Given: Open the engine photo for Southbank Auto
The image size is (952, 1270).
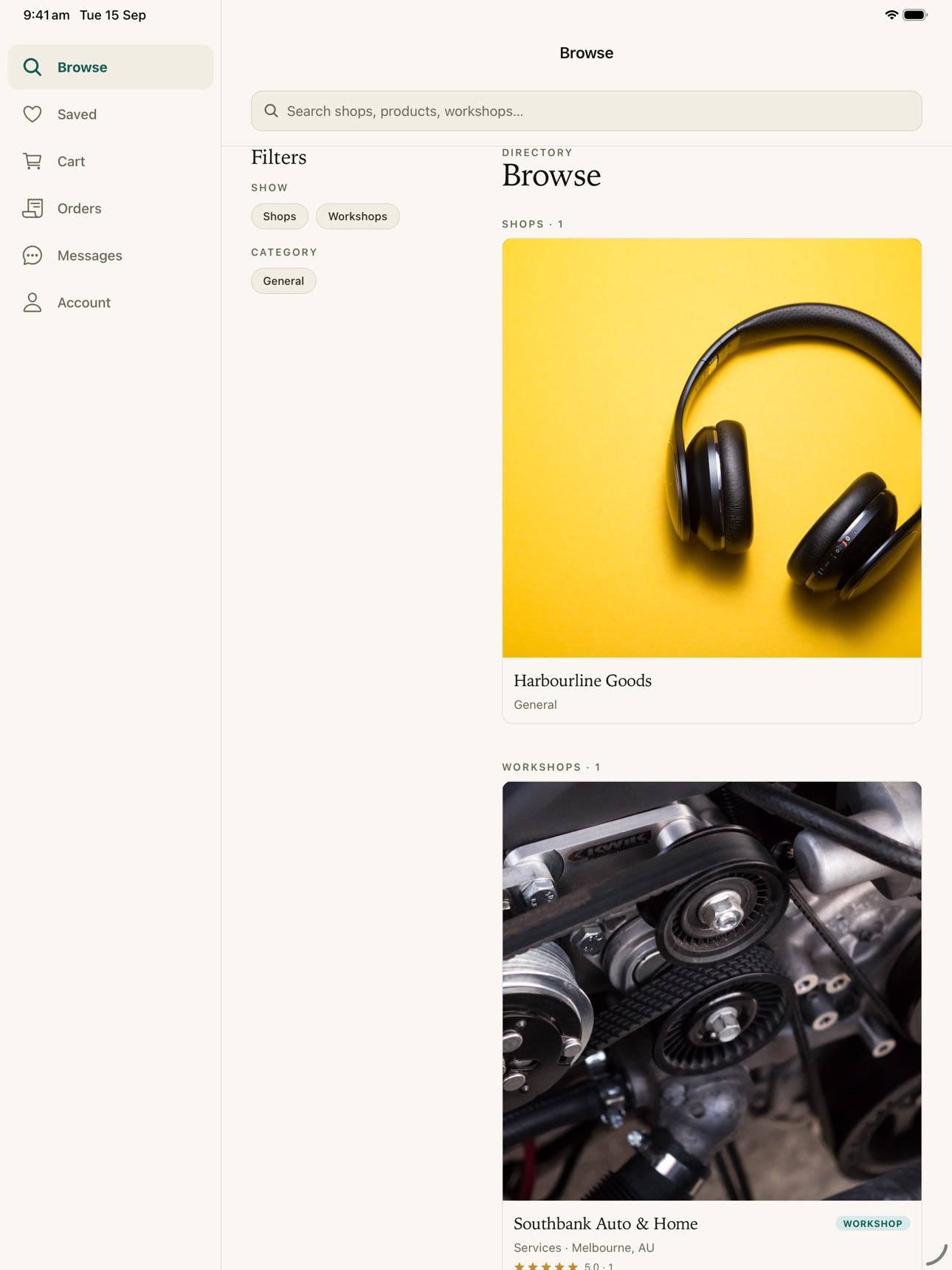Looking at the screenshot, I should [712, 991].
